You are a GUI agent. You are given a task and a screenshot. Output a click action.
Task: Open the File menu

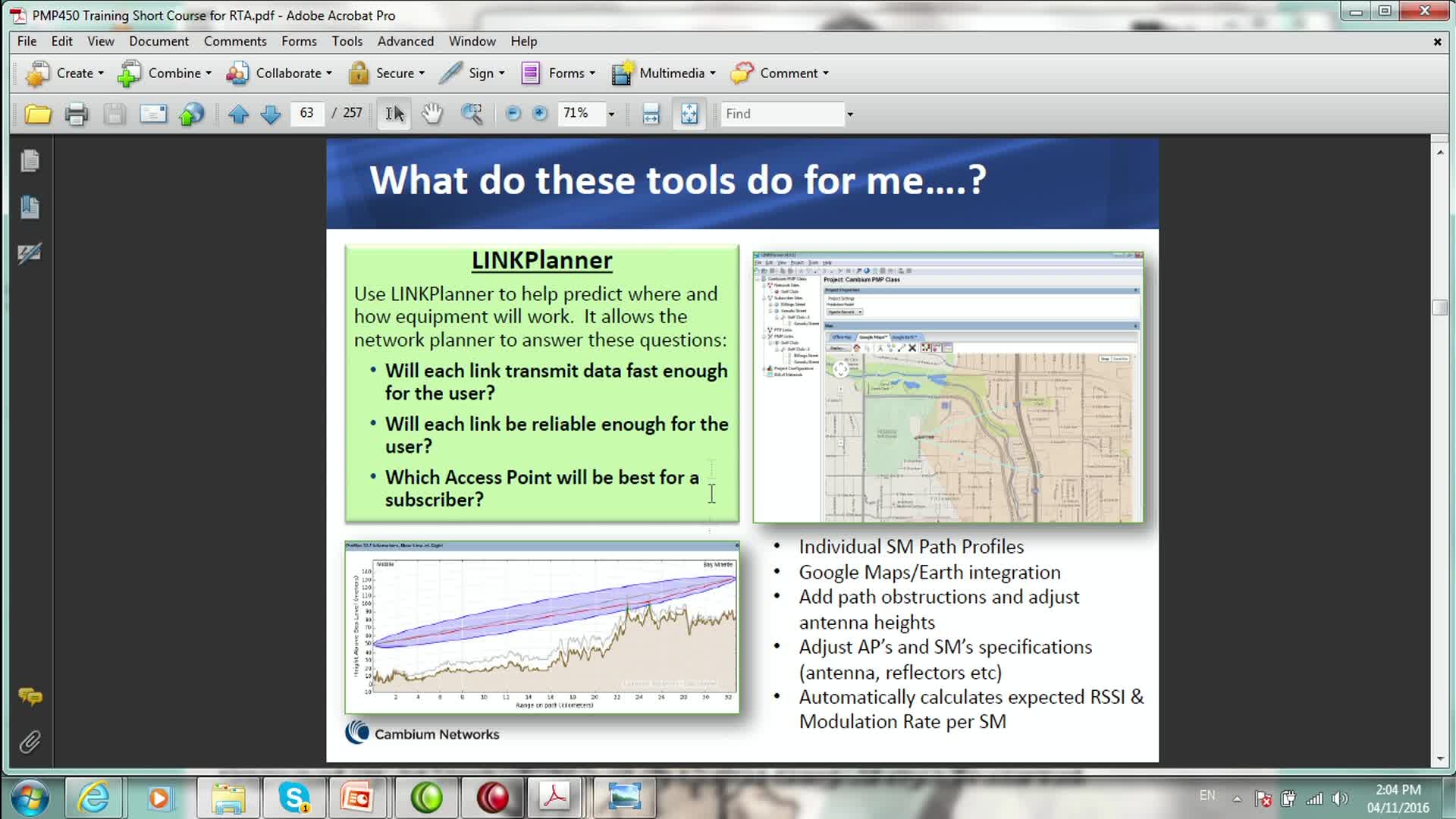coord(27,41)
